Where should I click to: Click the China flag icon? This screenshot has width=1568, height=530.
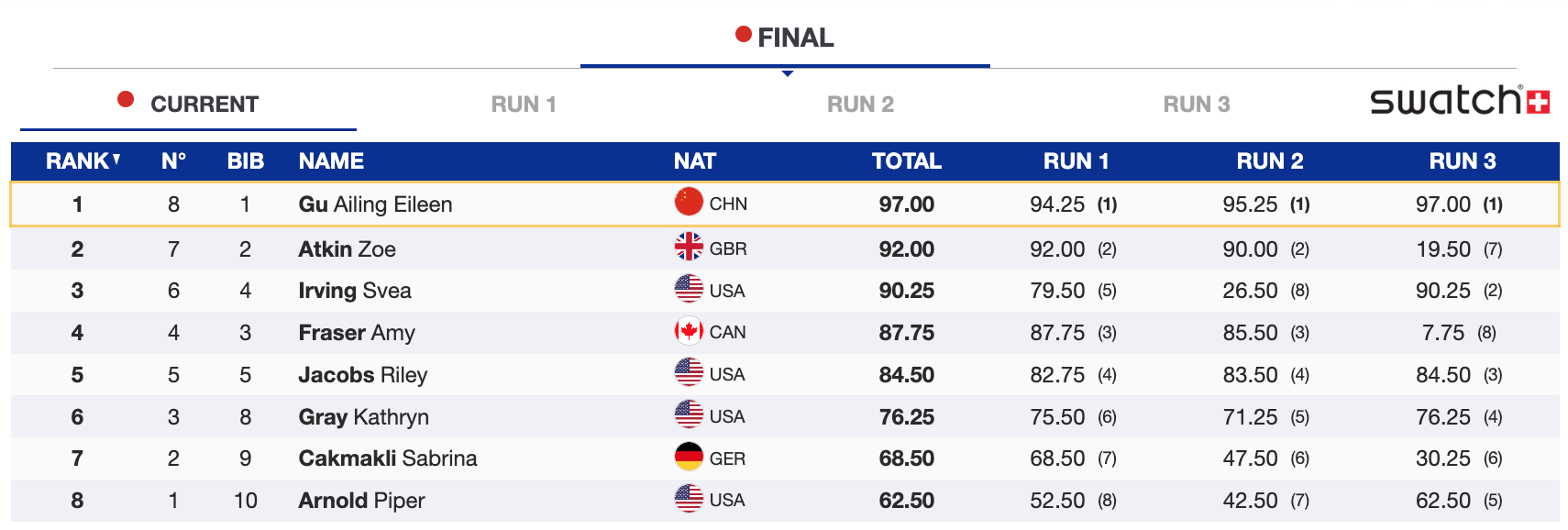click(689, 202)
